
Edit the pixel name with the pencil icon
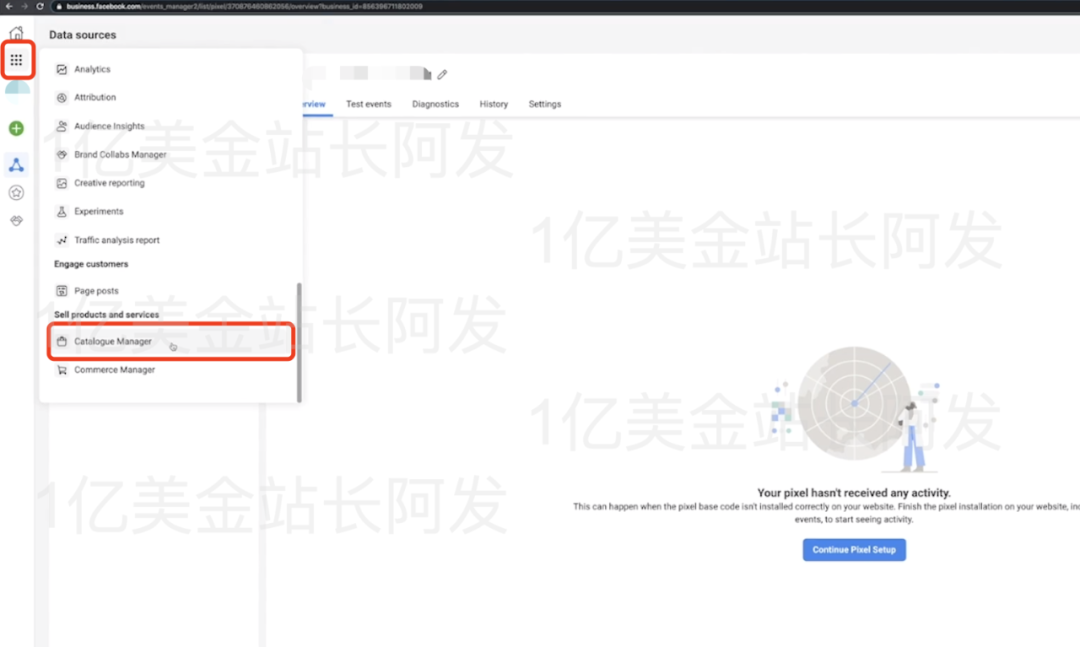pos(442,73)
